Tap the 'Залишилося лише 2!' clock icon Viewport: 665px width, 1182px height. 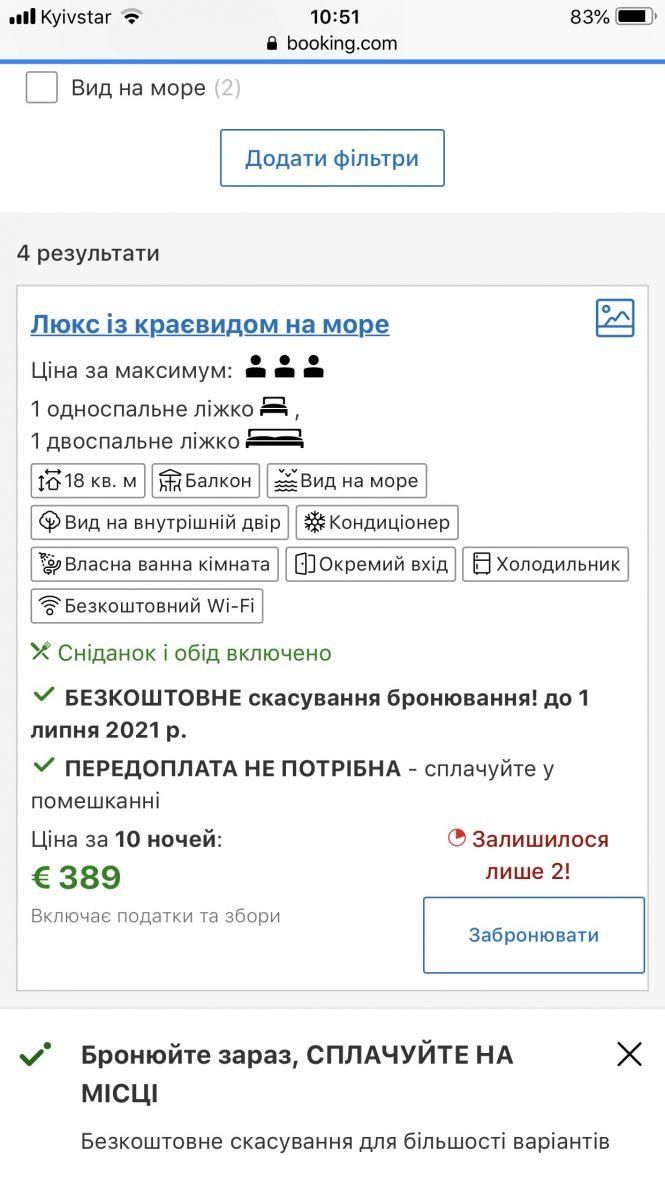pyautogui.click(x=457, y=838)
